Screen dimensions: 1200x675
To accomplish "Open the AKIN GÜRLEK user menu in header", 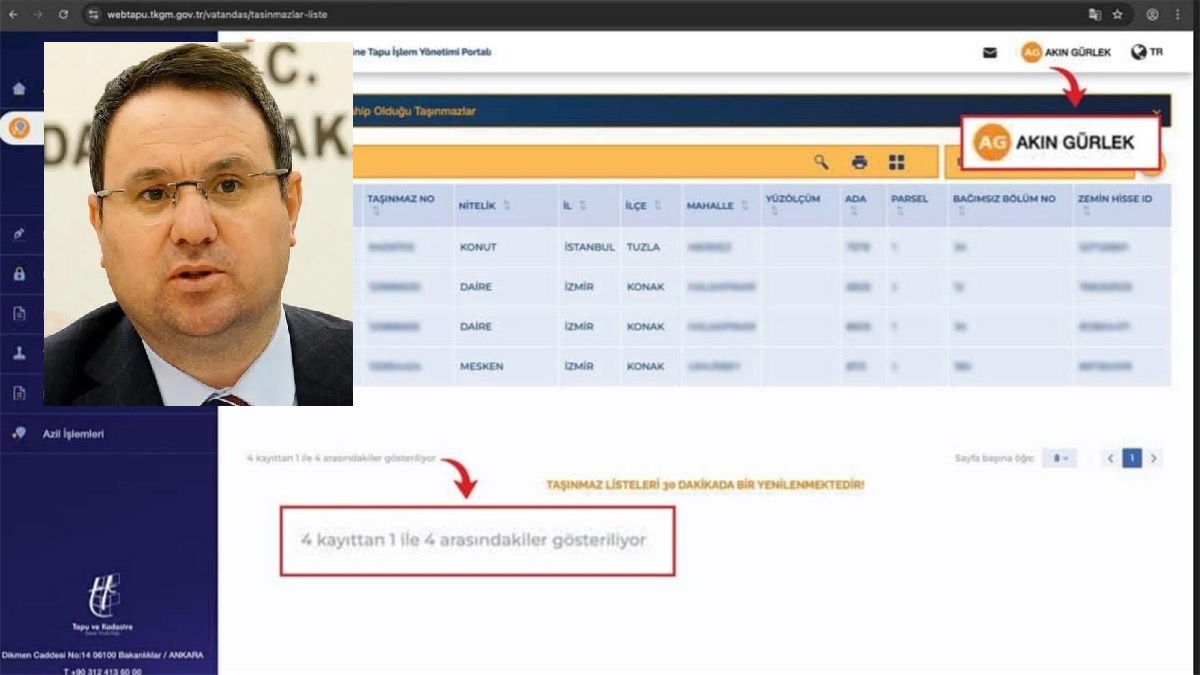I will (x=1066, y=52).
